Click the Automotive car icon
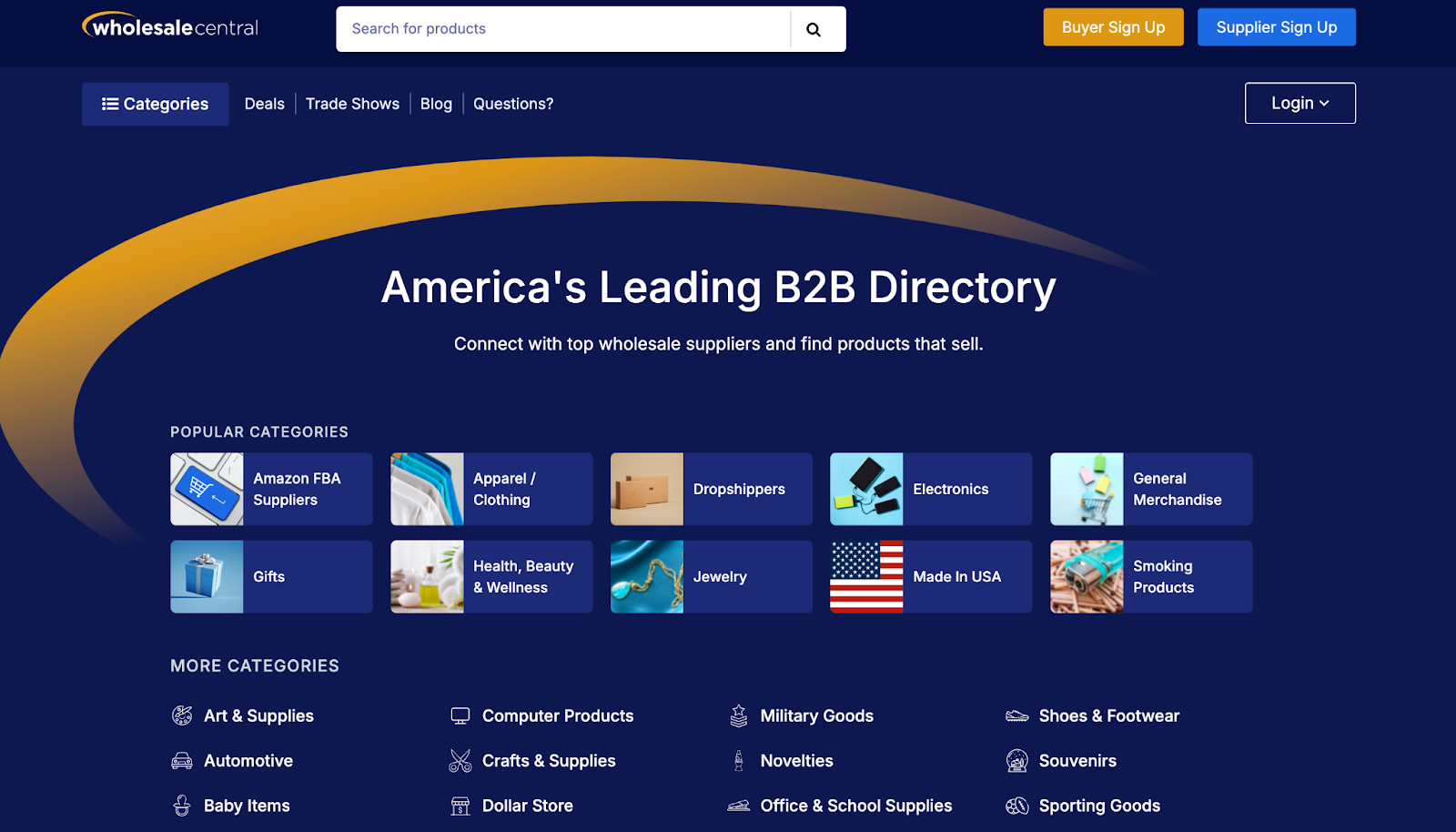1456x832 pixels. [185, 760]
